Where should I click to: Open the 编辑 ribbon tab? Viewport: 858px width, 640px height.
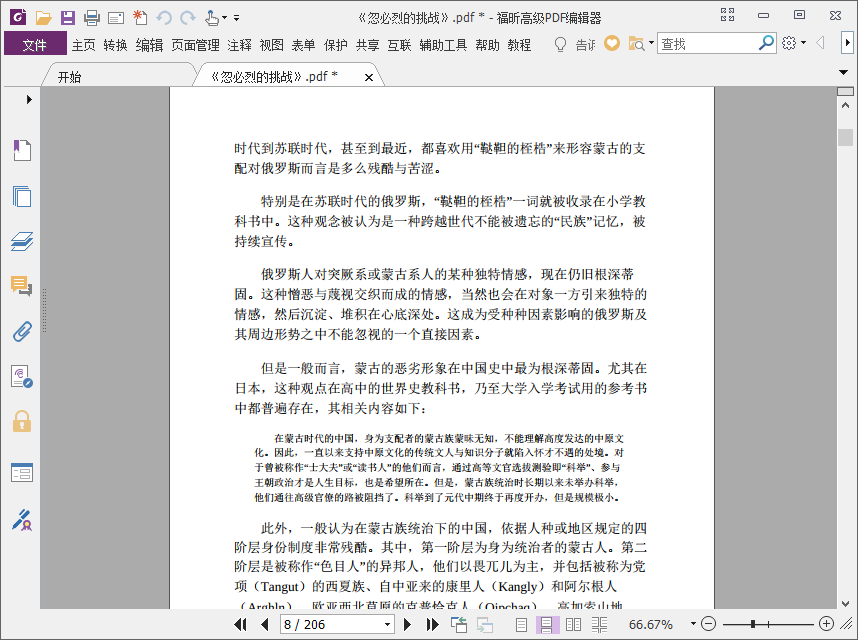pos(149,45)
